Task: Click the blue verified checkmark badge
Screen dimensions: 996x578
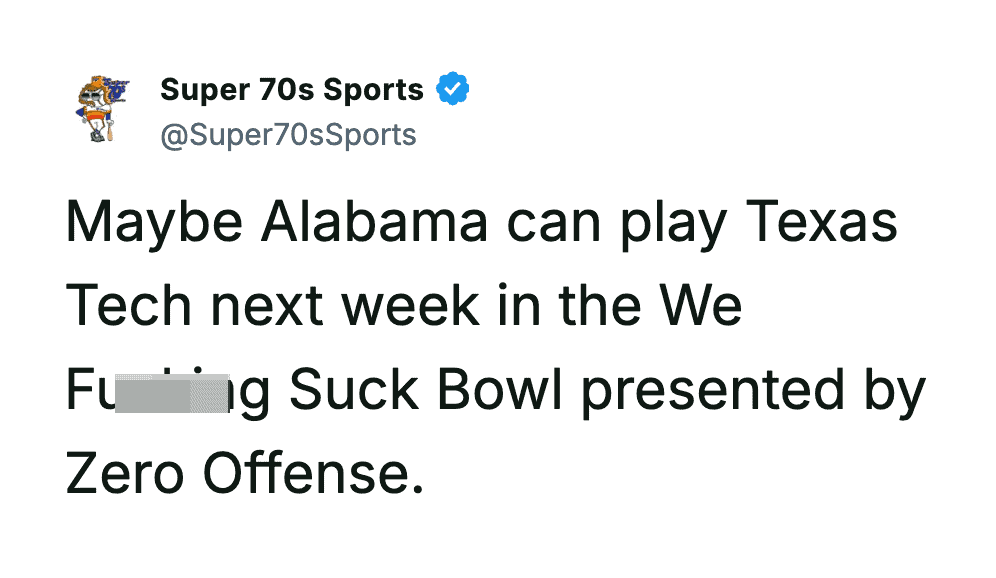Action: pos(453,90)
